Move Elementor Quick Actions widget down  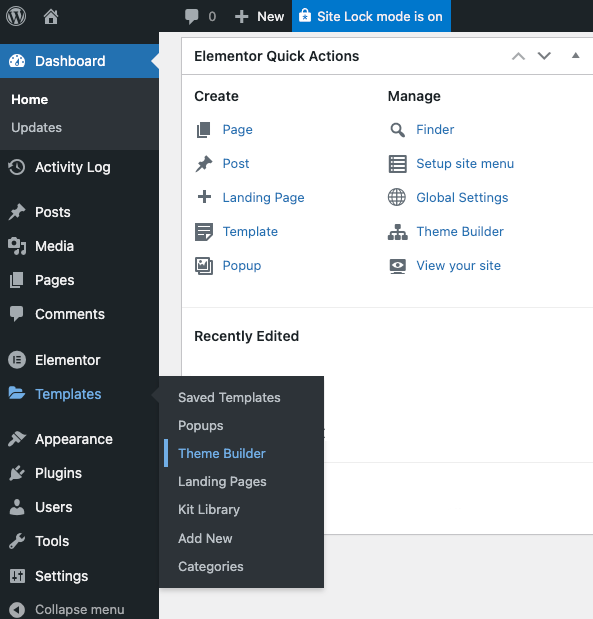[x=544, y=56]
